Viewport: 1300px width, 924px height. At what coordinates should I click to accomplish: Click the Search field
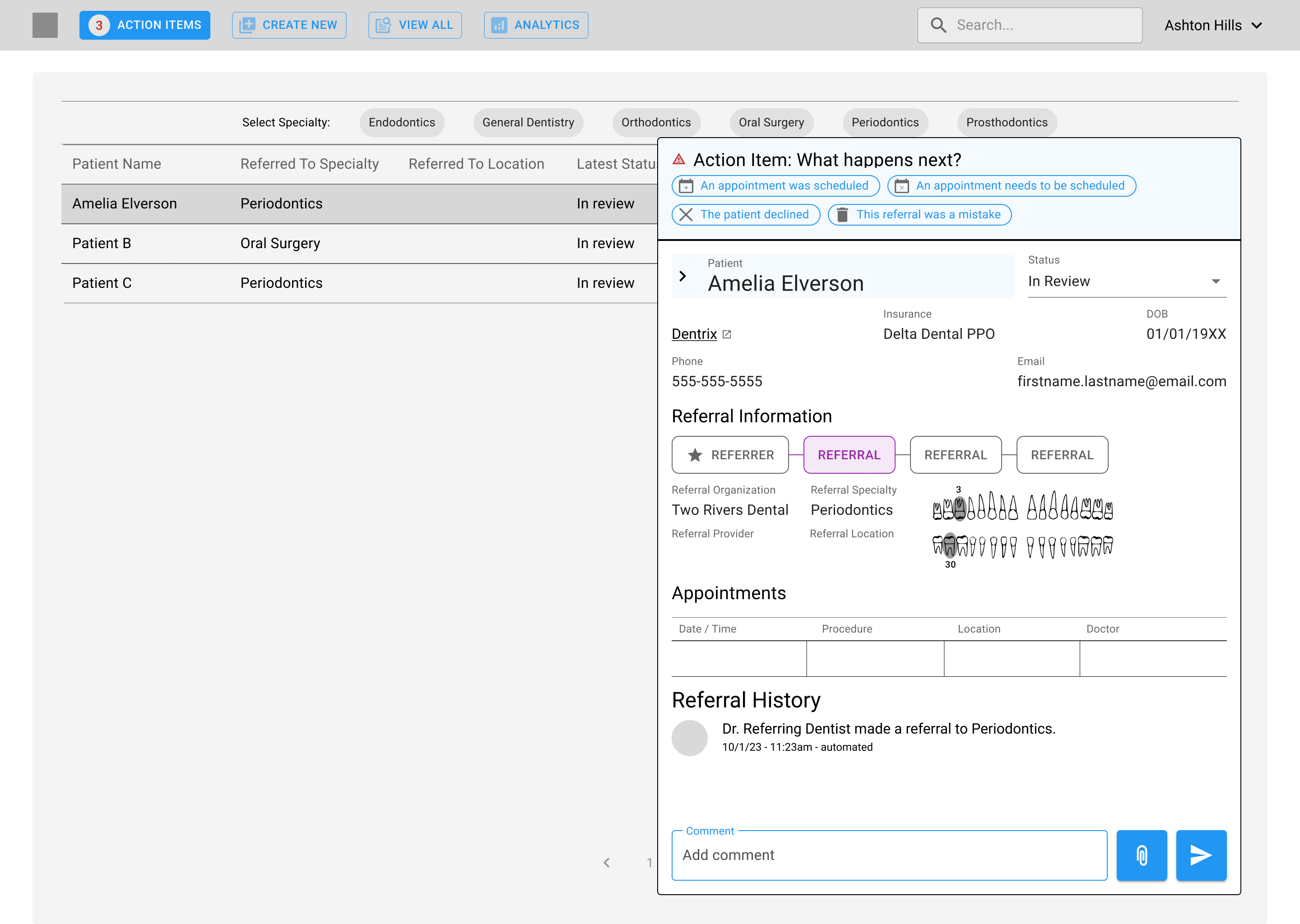coord(1030,25)
